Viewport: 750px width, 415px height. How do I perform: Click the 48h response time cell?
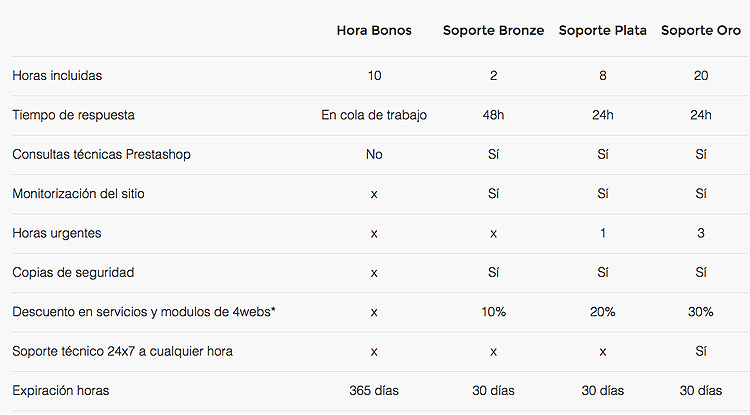click(x=493, y=115)
